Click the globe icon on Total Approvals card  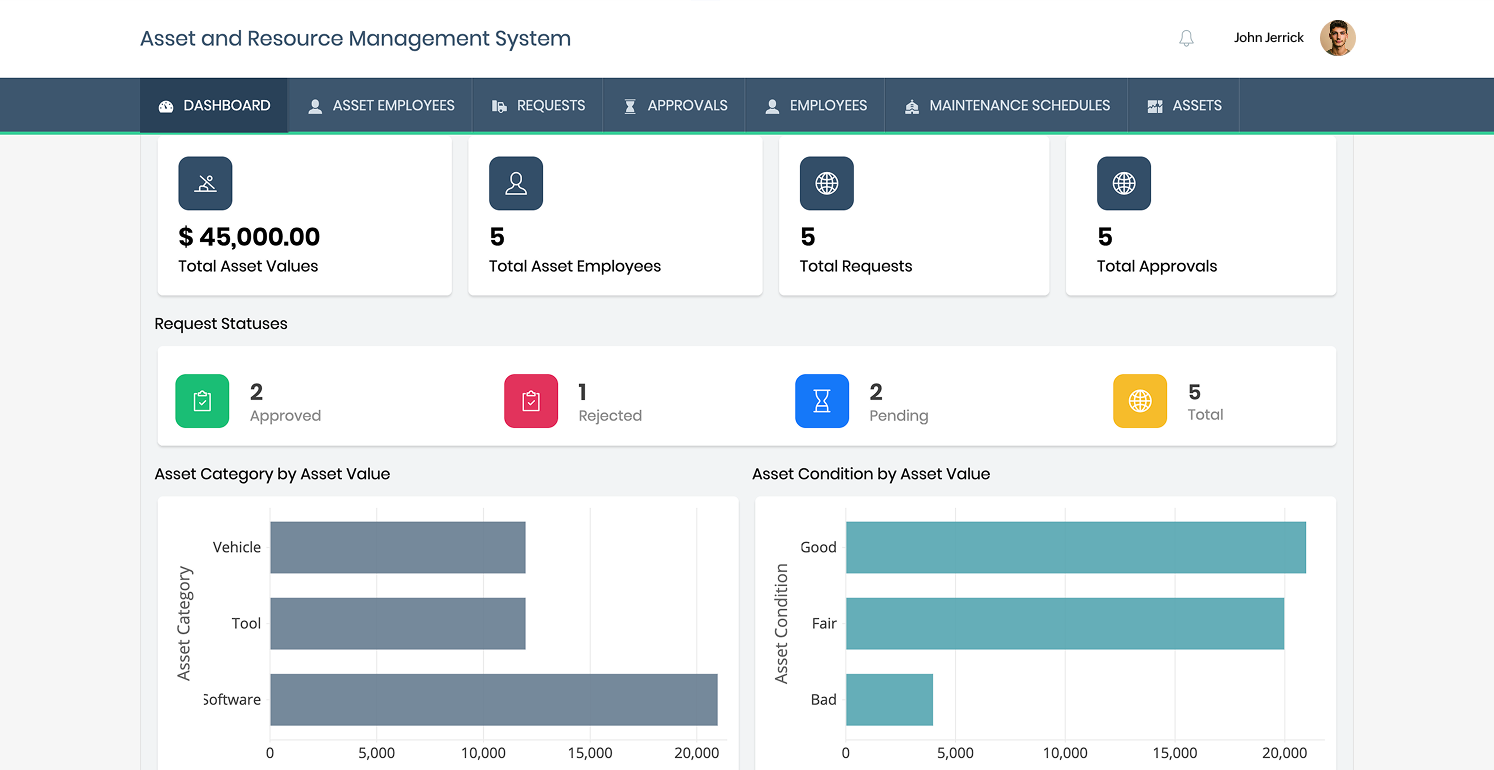1124,183
